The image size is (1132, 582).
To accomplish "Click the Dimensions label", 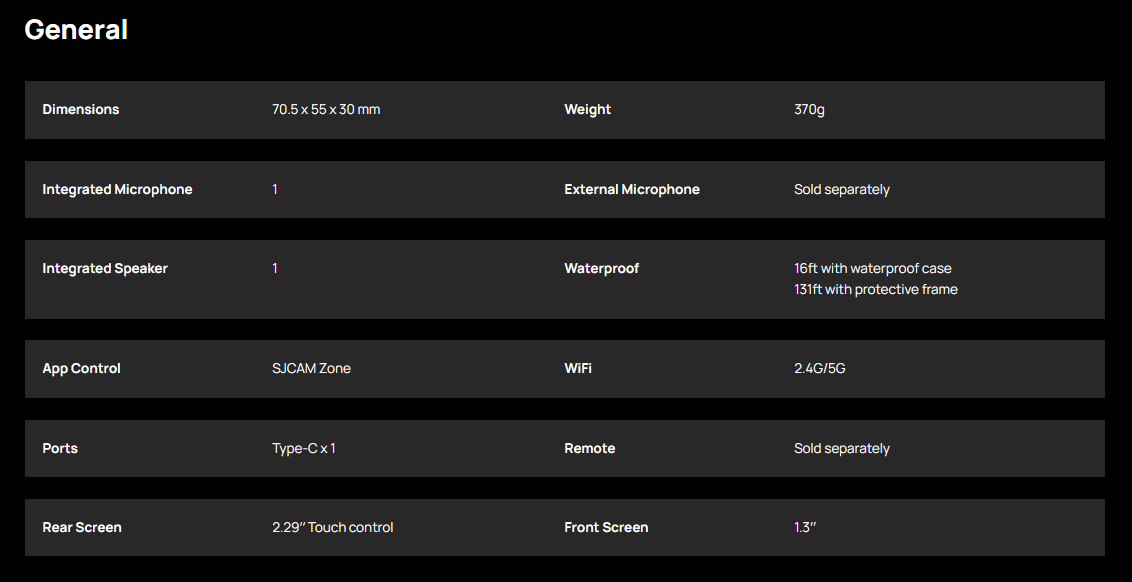I will point(81,109).
